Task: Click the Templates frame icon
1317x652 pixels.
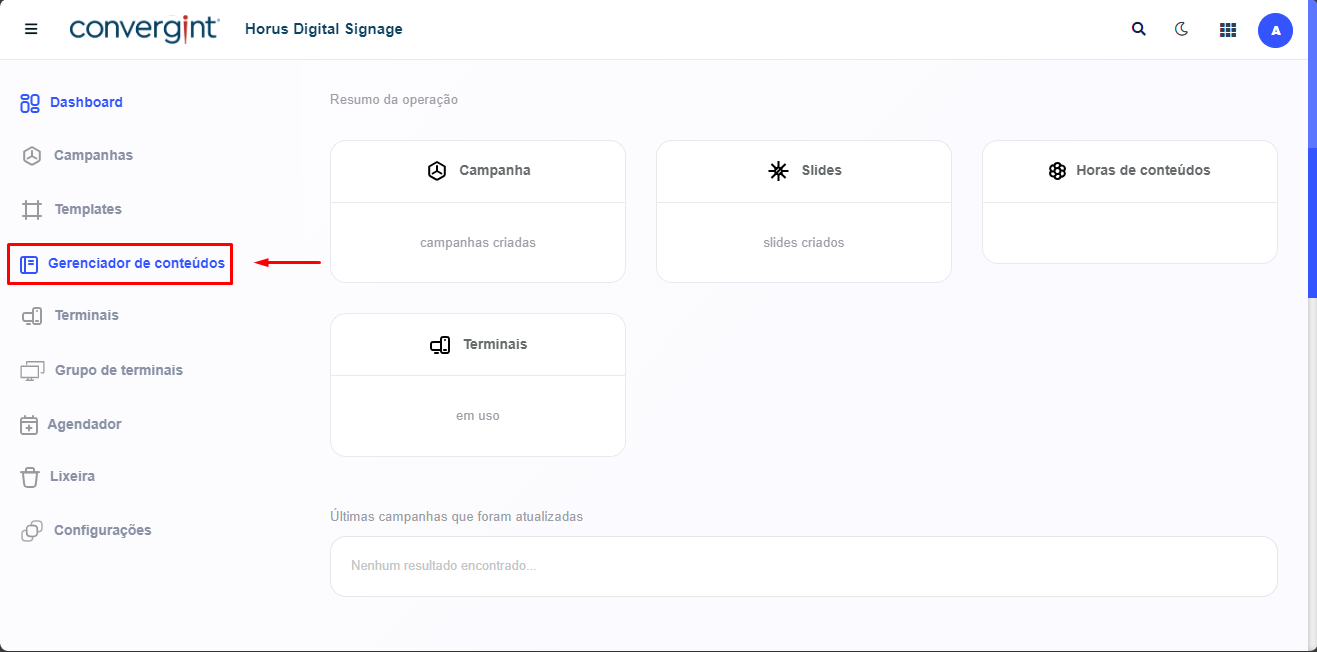Action: pos(32,210)
